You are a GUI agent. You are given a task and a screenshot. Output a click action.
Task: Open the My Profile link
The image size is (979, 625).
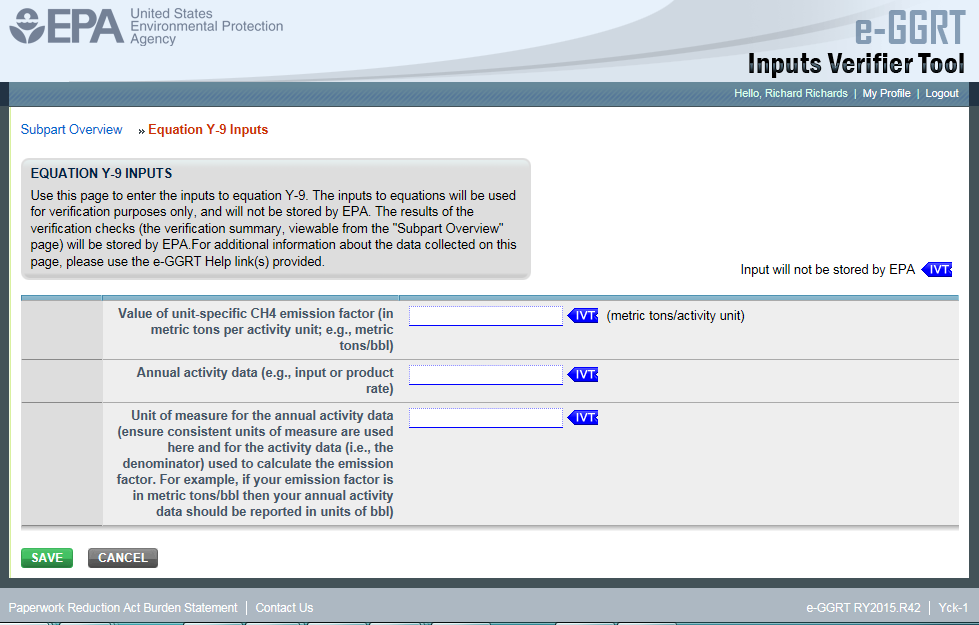(886, 93)
